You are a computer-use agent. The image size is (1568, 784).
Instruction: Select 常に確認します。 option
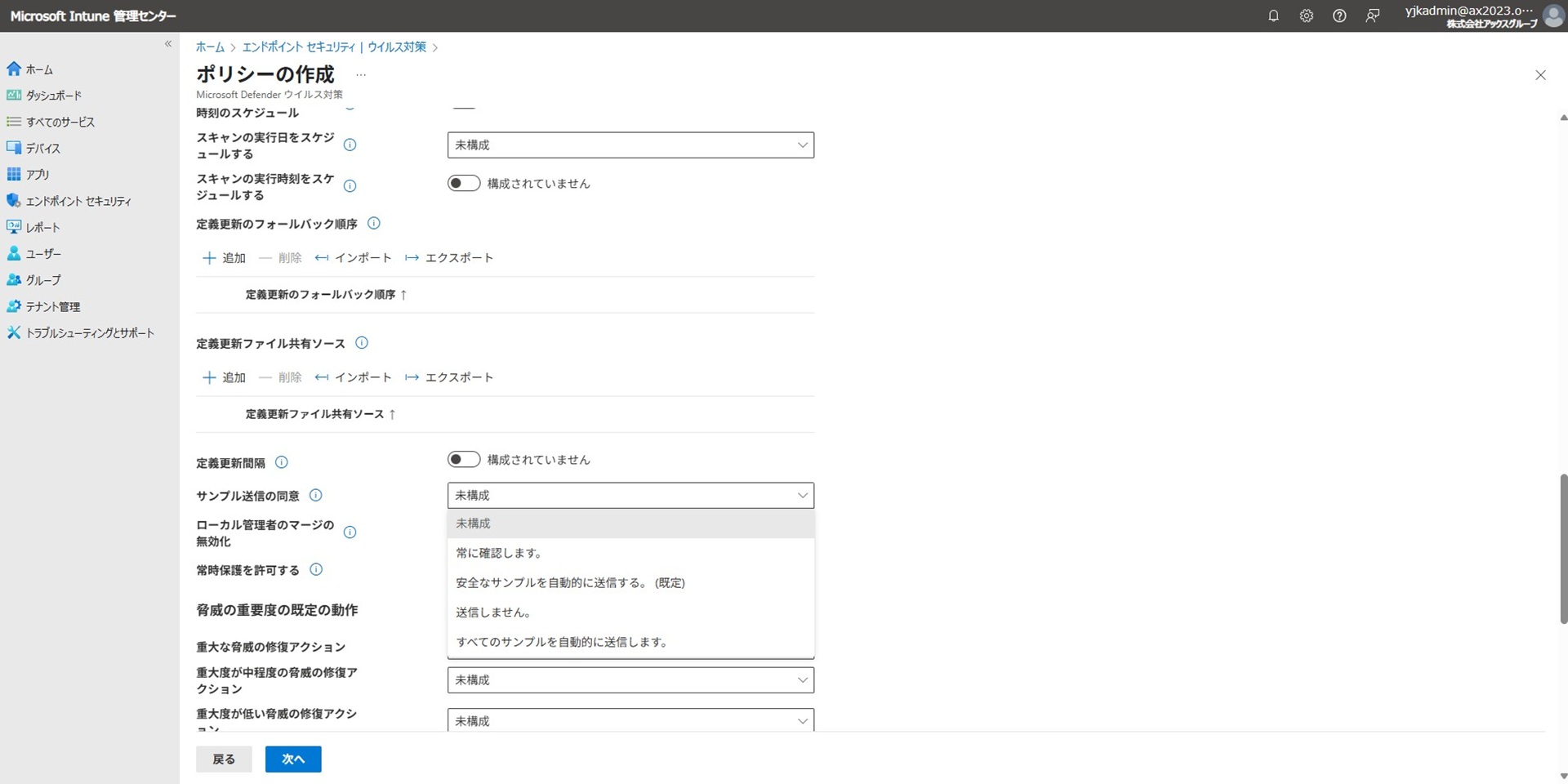coord(630,553)
